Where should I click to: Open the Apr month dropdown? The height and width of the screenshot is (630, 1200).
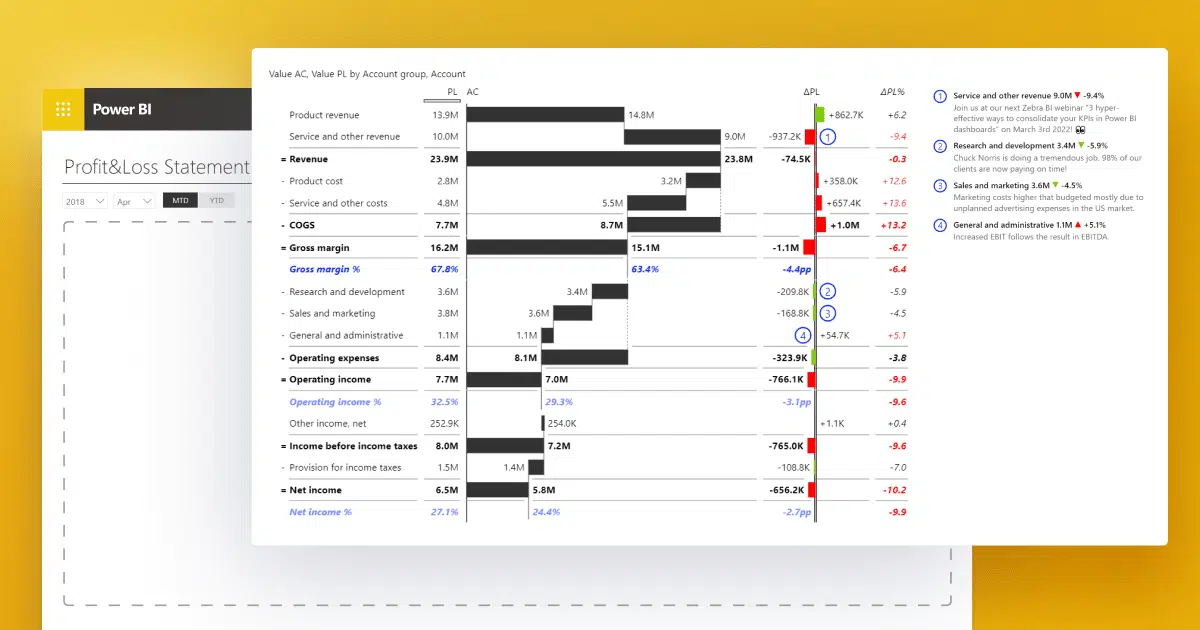point(134,200)
